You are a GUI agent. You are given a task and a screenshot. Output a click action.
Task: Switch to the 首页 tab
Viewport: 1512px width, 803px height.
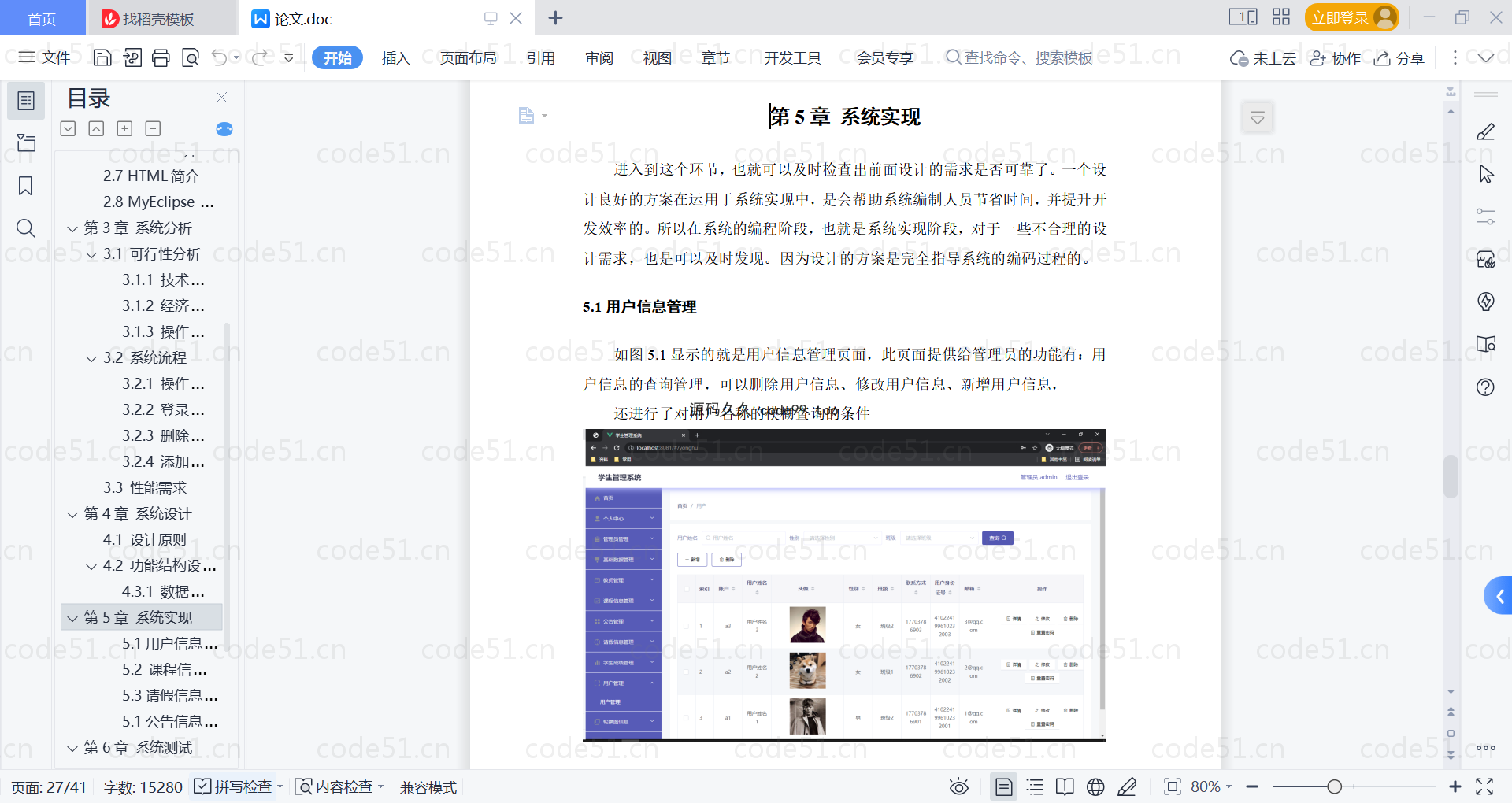(x=42, y=18)
